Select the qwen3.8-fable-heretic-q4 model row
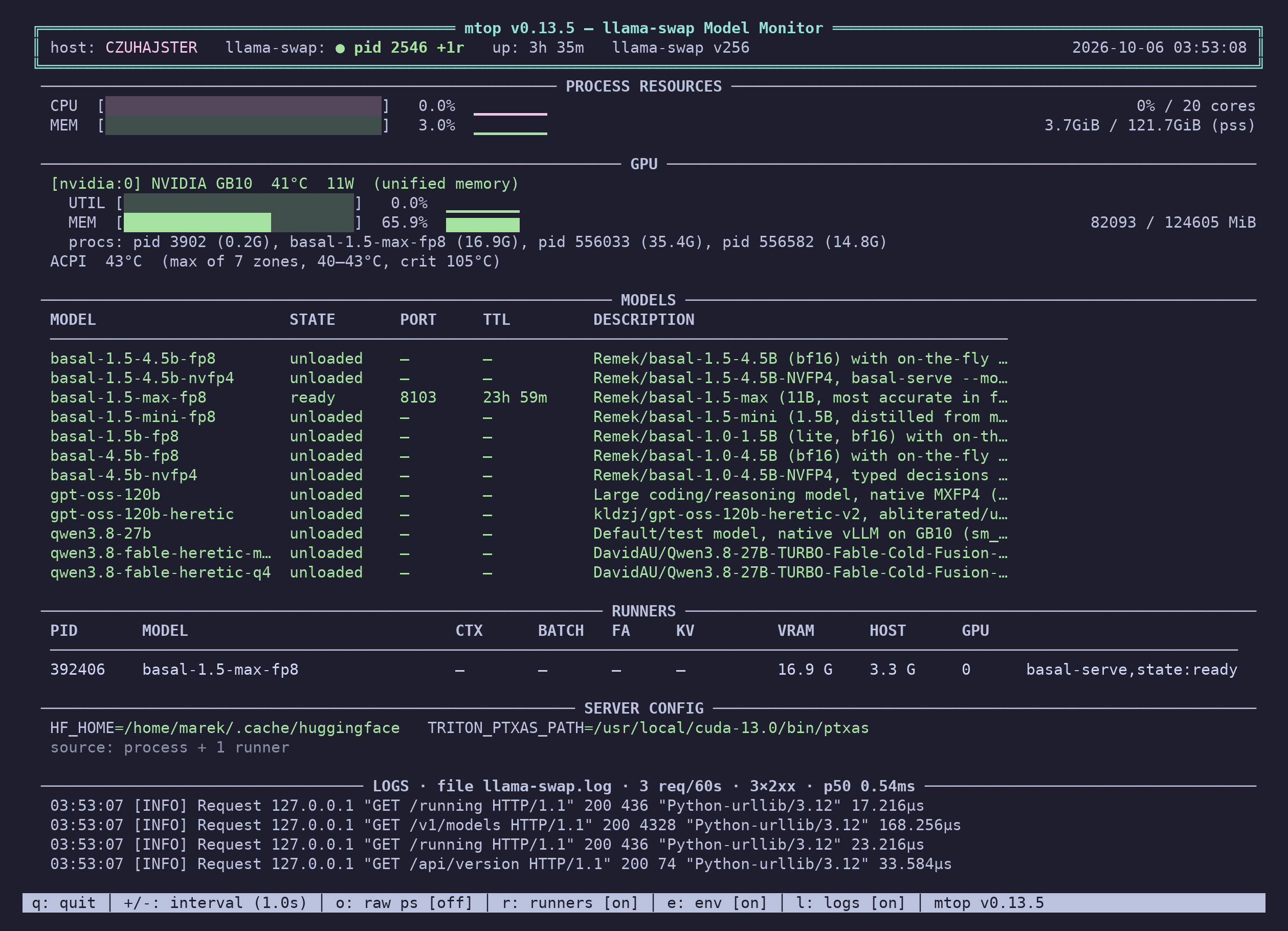The image size is (1288, 931). 529,572
